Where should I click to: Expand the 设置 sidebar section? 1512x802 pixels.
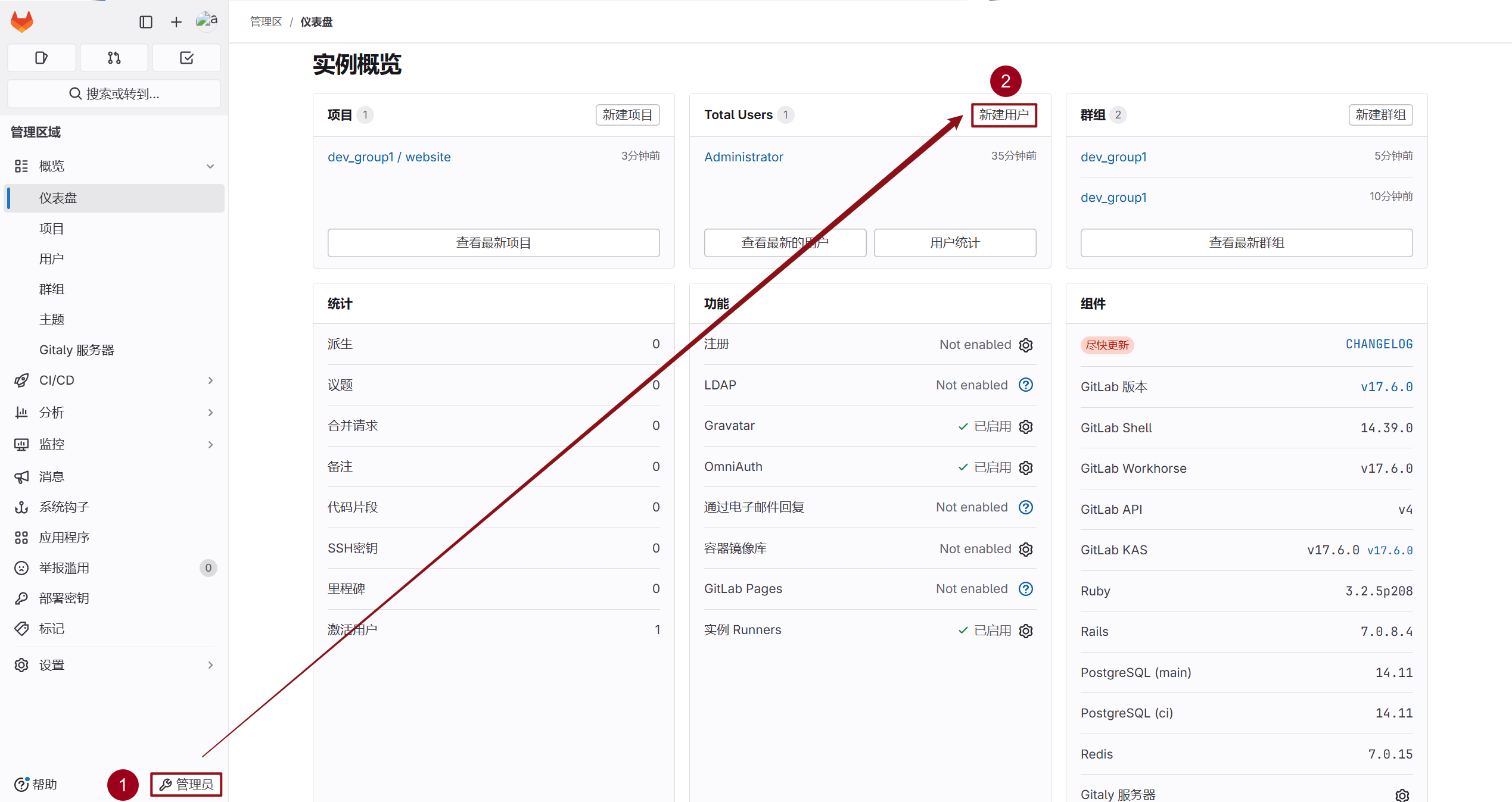coord(114,665)
